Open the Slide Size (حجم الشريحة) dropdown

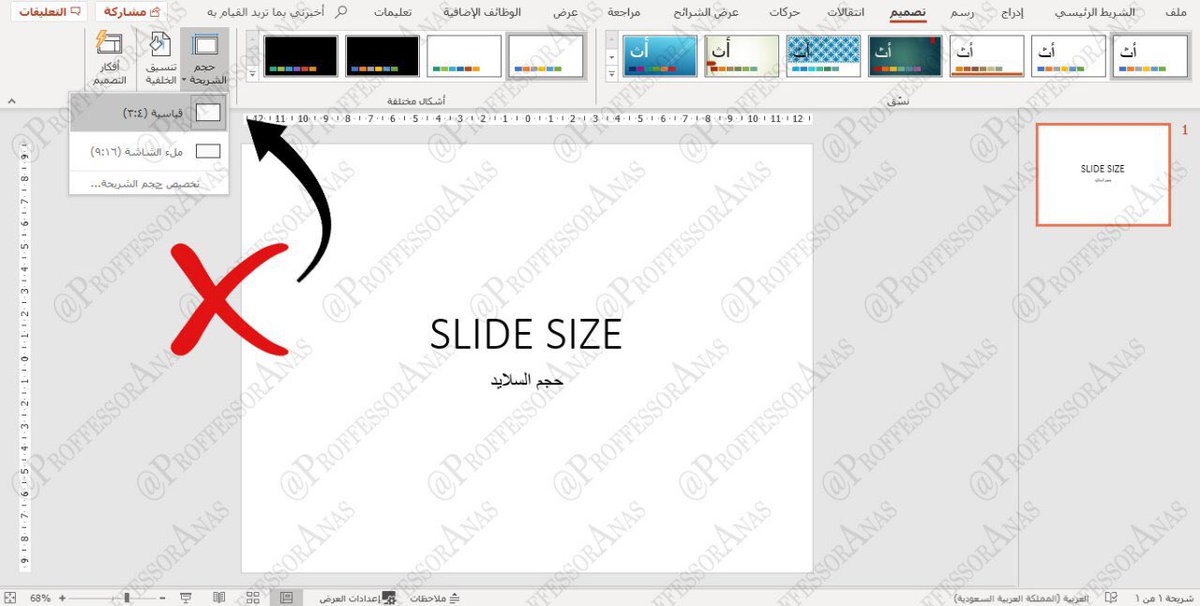point(205,58)
